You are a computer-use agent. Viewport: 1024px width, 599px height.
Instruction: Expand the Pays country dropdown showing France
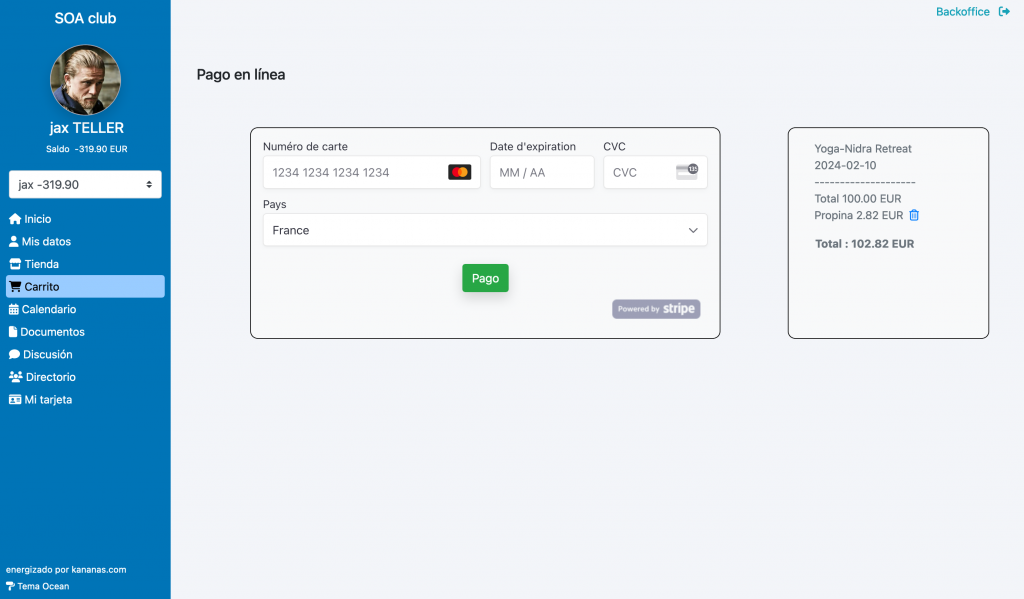click(485, 230)
